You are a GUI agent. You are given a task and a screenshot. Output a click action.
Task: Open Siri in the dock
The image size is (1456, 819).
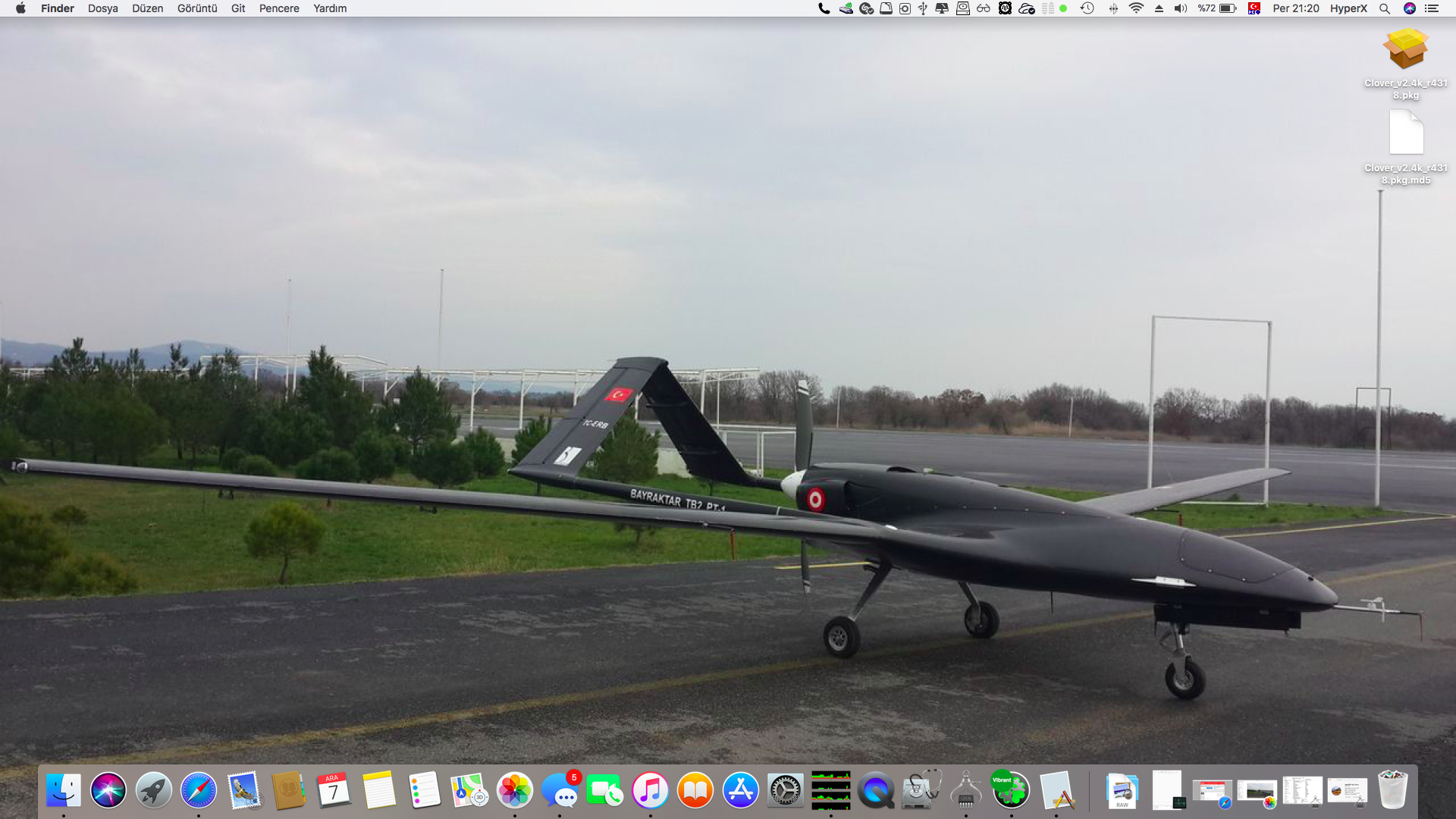click(108, 791)
